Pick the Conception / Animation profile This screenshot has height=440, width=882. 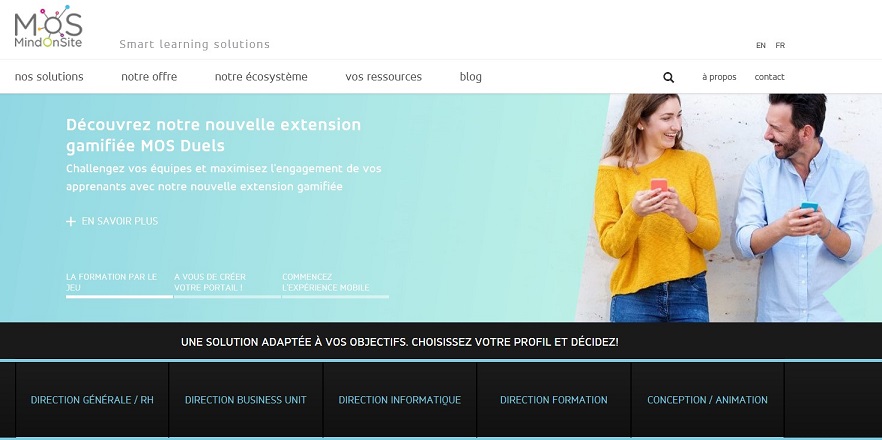(707, 400)
